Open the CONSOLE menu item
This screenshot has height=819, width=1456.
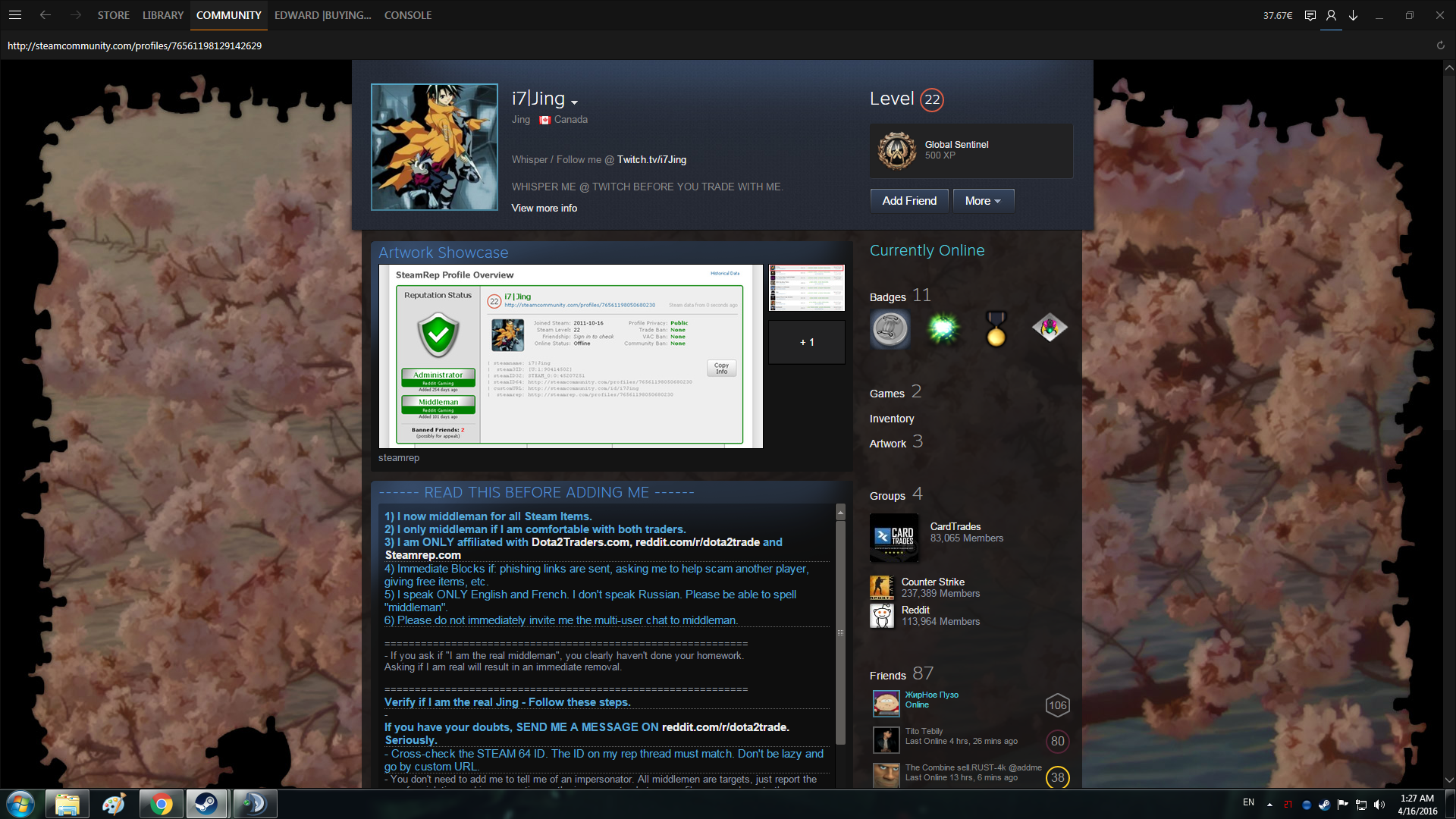point(407,15)
